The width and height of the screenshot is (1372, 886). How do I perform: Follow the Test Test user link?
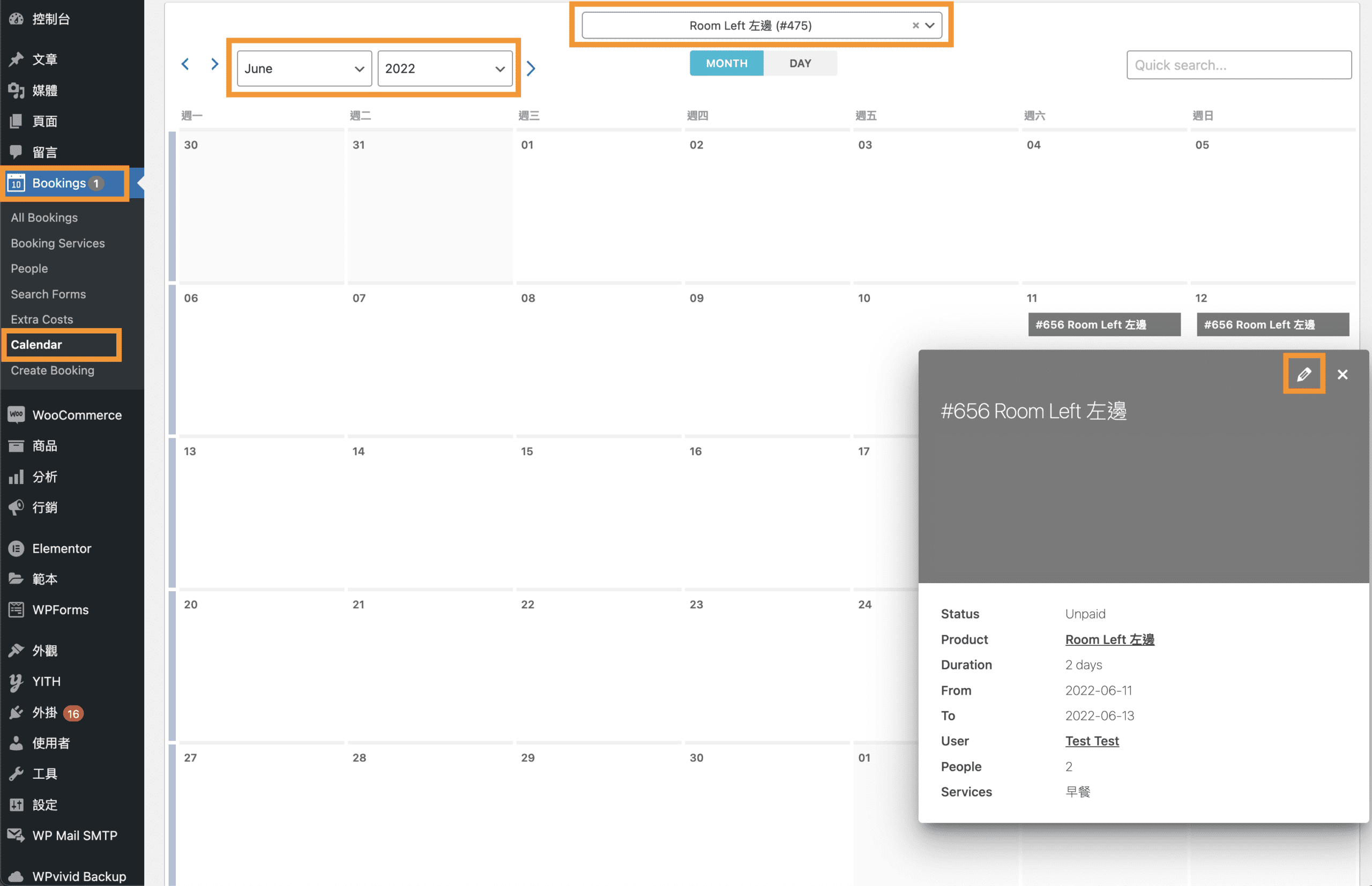[x=1091, y=740]
